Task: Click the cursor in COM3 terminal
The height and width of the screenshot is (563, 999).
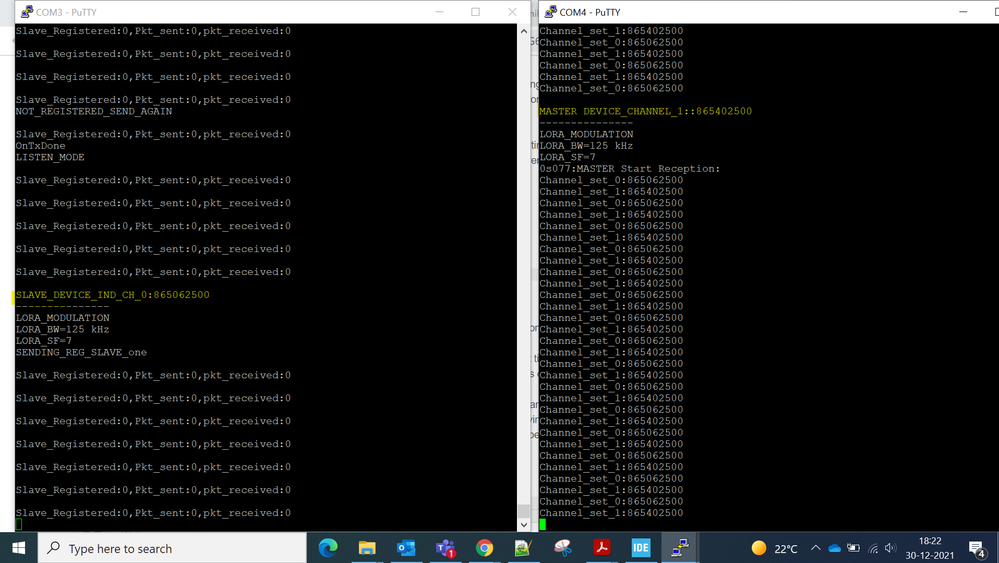Action: pyautogui.click(x=19, y=524)
